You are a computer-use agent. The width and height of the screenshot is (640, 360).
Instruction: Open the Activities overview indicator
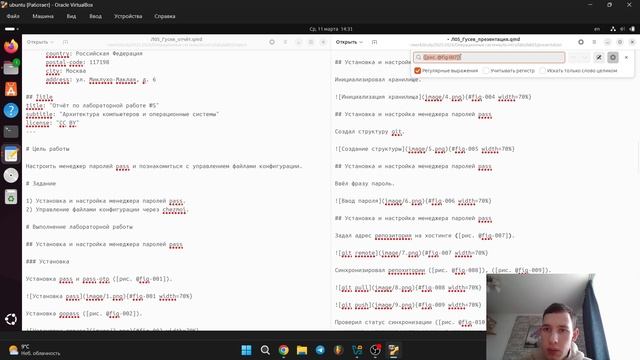click(x=11, y=29)
